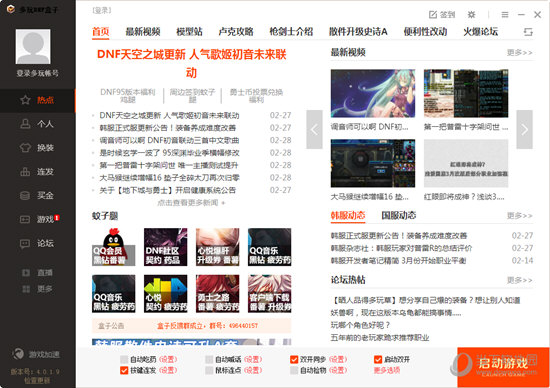Switch to the 卢克攻略 tab
Viewport: 550px width, 388px height.
pyautogui.click(x=236, y=32)
